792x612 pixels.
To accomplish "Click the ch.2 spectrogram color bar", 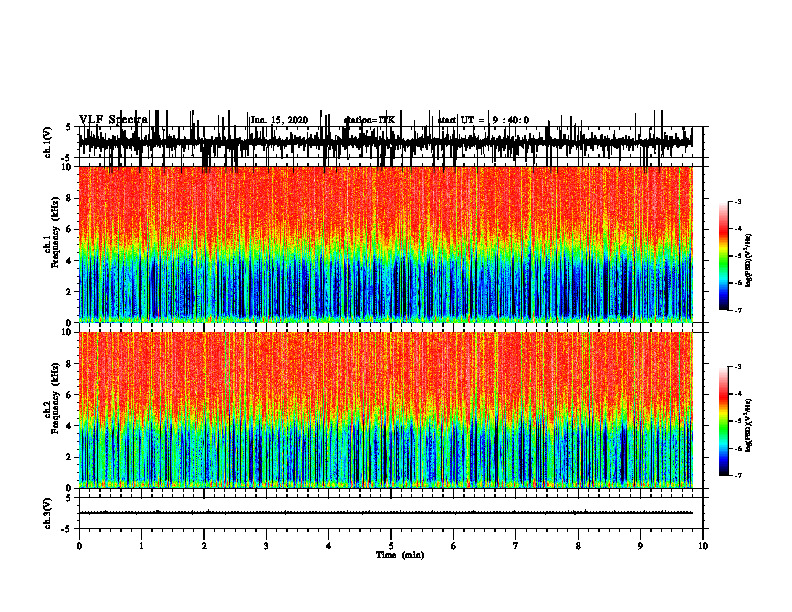I will (x=723, y=421).
